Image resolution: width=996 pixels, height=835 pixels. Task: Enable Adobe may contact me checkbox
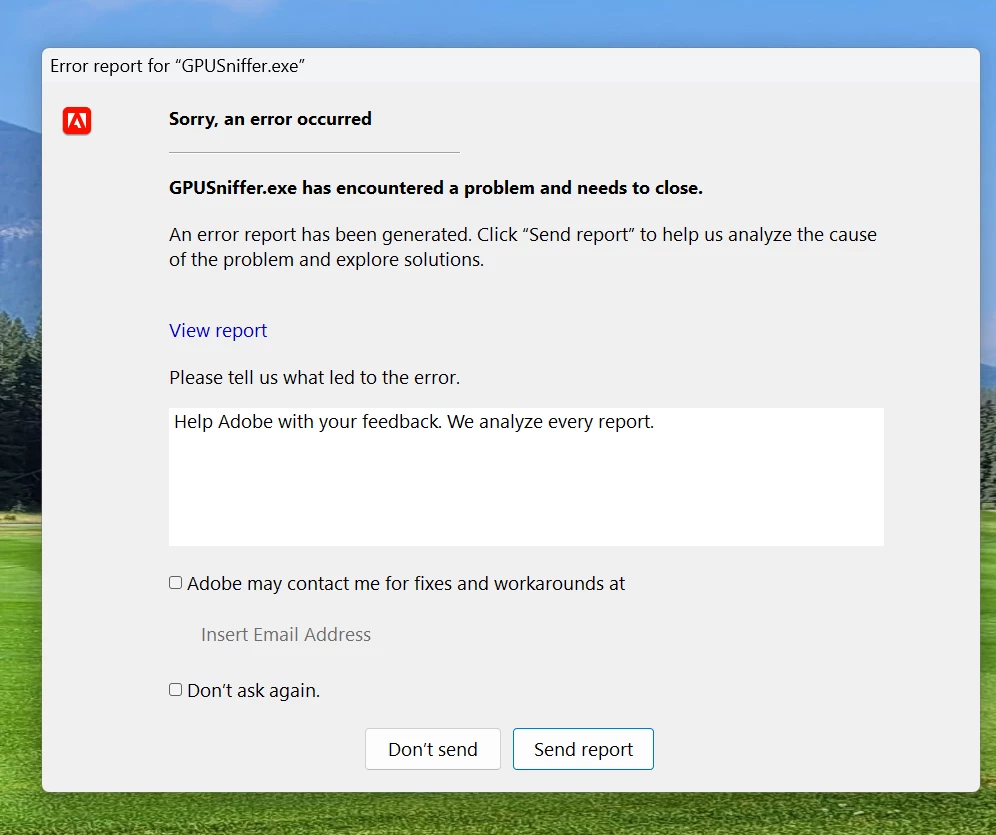coord(175,583)
